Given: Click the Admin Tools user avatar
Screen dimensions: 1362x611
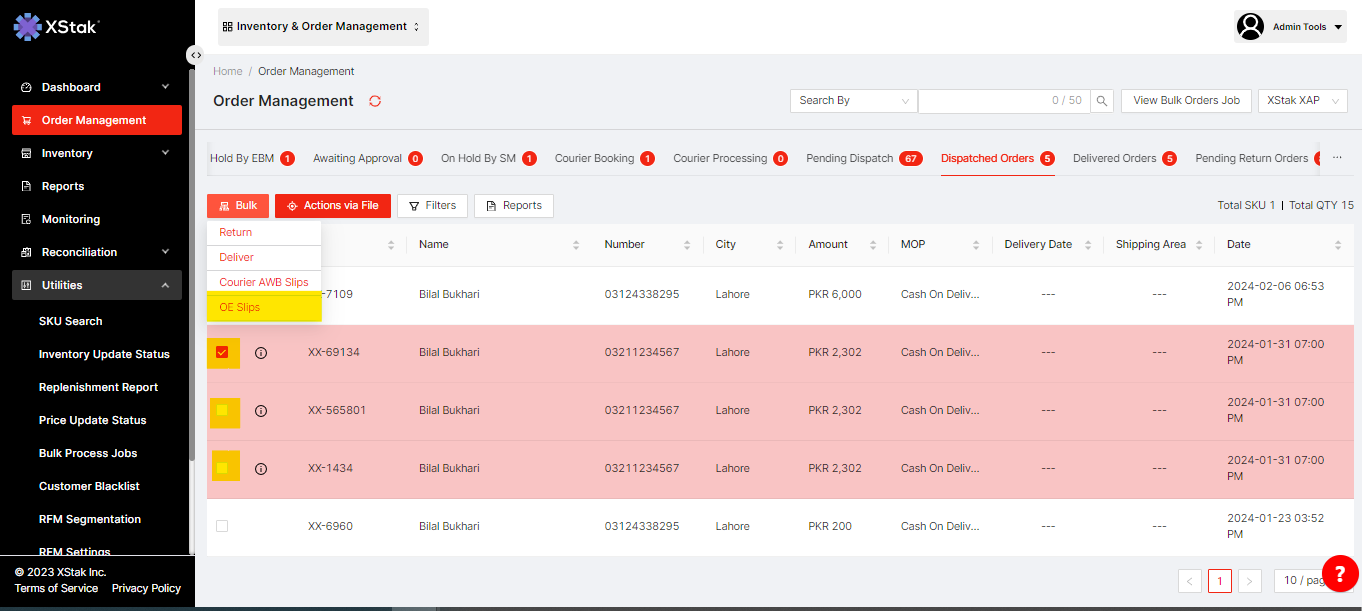Looking at the screenshot, I should [x=1250, y=27].
